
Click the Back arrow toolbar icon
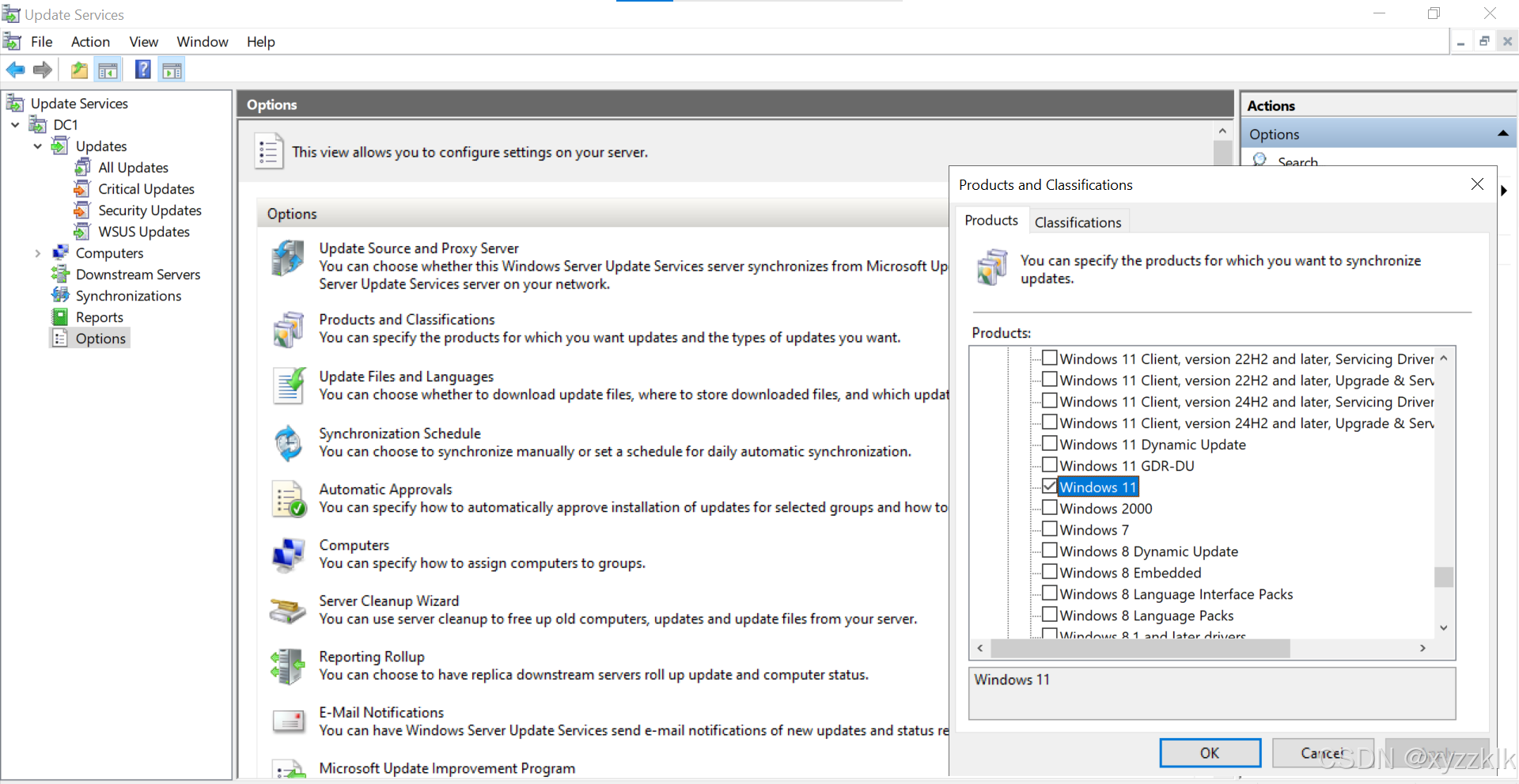click(15, 70)
